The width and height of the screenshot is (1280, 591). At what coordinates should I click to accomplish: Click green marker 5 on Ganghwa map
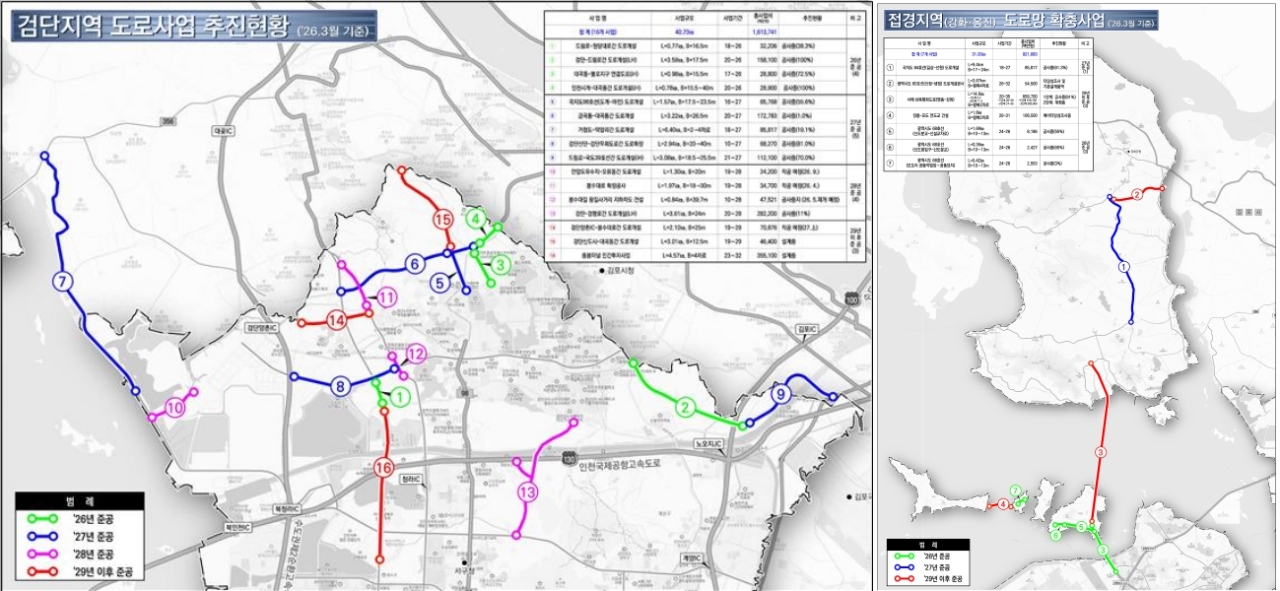coord(1081,526)
